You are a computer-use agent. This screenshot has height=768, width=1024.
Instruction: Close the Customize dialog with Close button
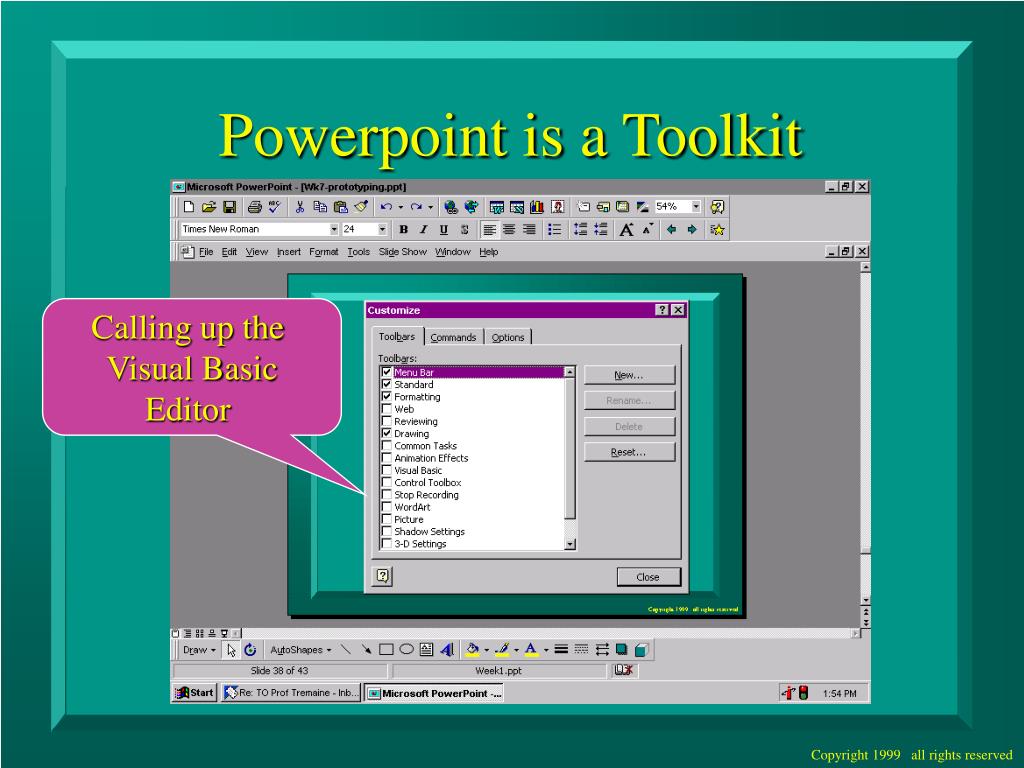click(x=648, y=577)
